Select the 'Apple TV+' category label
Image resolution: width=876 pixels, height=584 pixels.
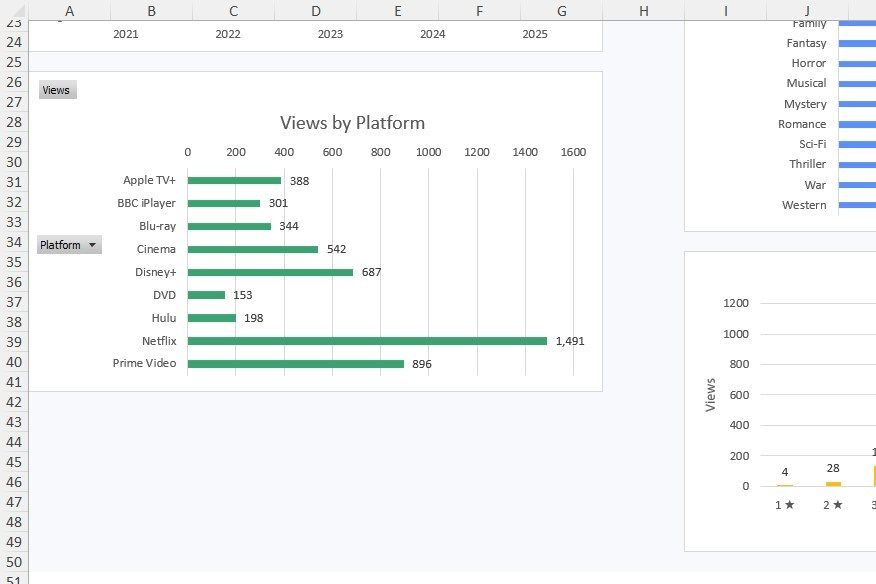coord(149,180)
